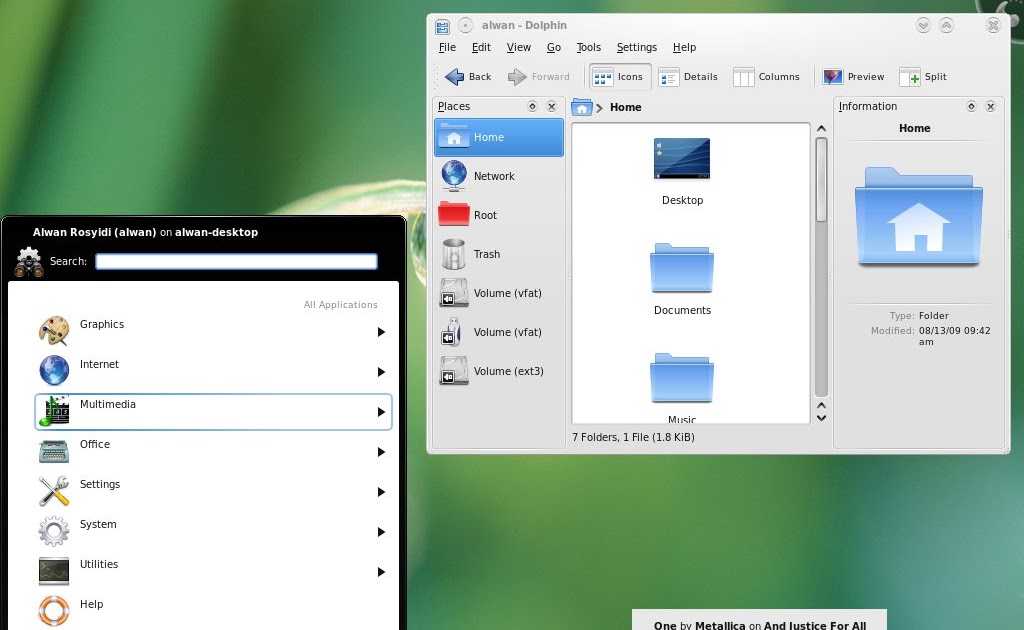Click the bottom scroll down arrow

click(822, 418)
